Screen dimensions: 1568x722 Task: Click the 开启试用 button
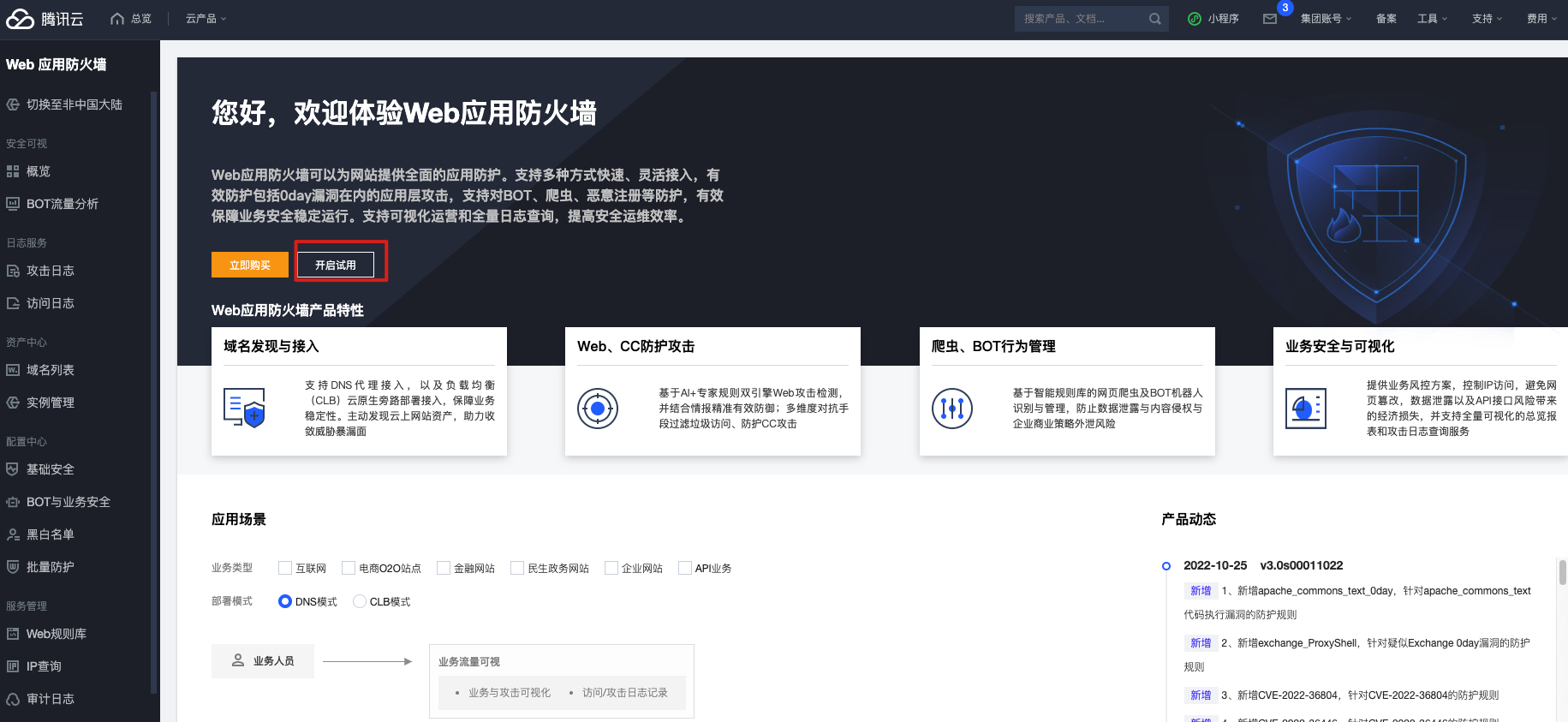336,265
